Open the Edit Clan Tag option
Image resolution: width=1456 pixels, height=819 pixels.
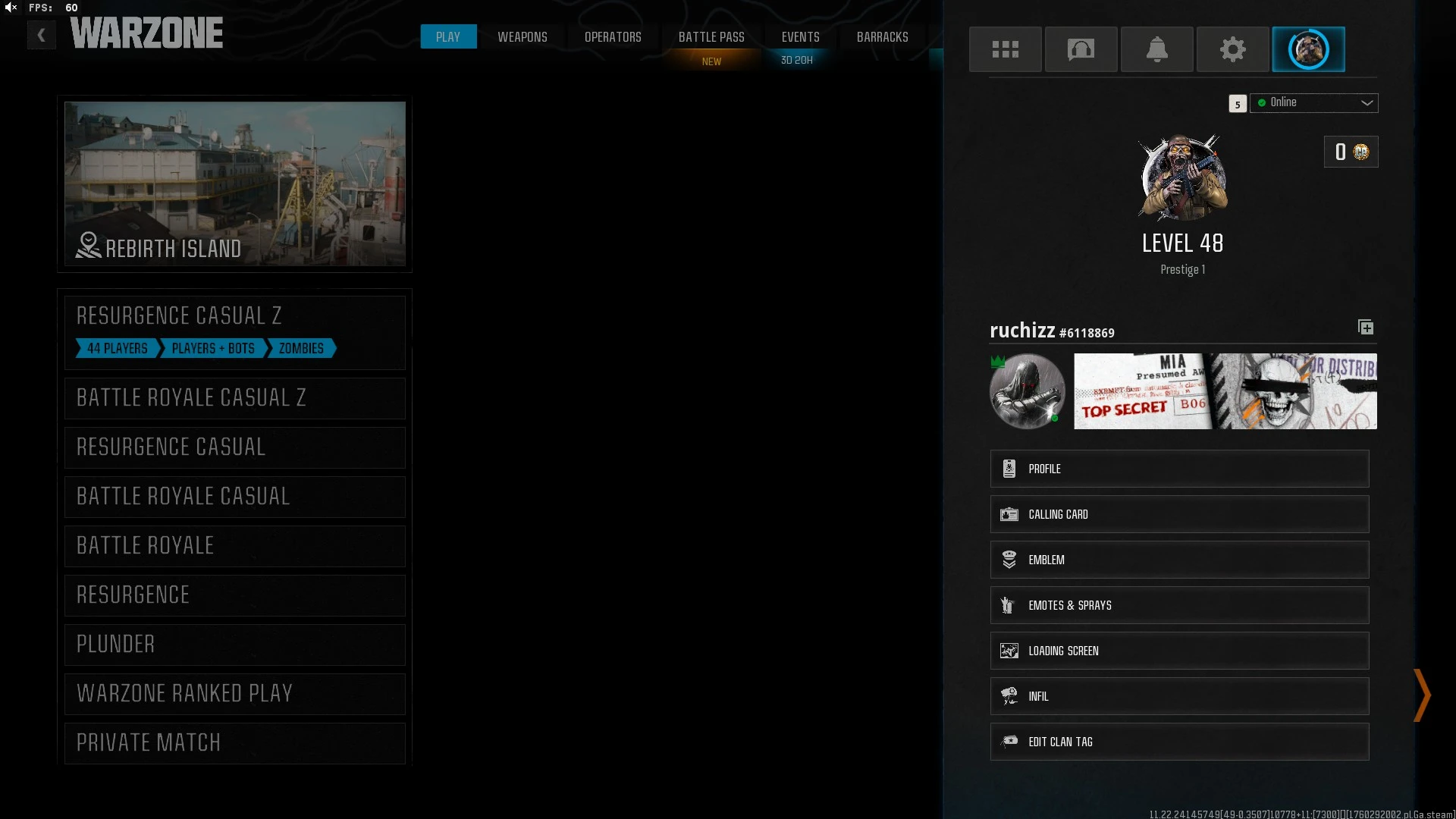tap(1179, 742)
